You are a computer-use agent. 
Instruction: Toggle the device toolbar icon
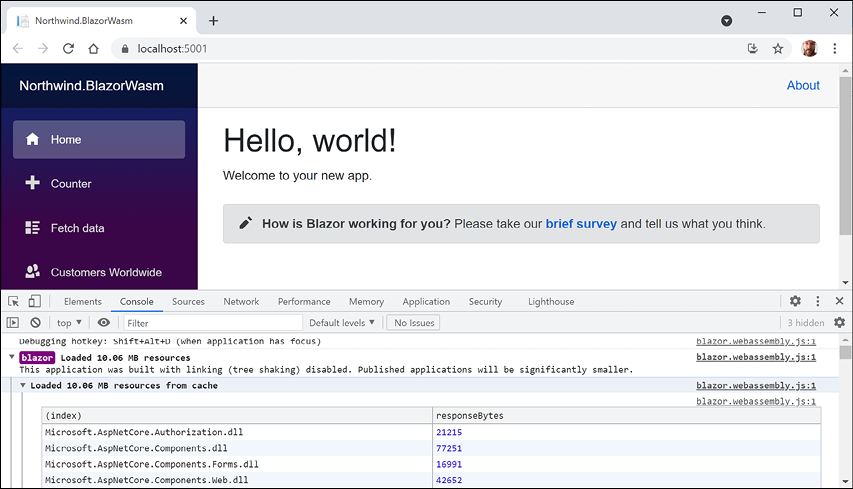point(34,301)
